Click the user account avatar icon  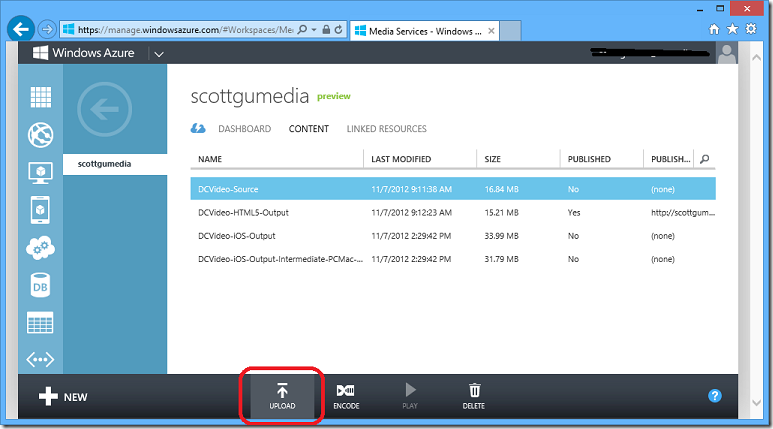[x=727, y=53]
